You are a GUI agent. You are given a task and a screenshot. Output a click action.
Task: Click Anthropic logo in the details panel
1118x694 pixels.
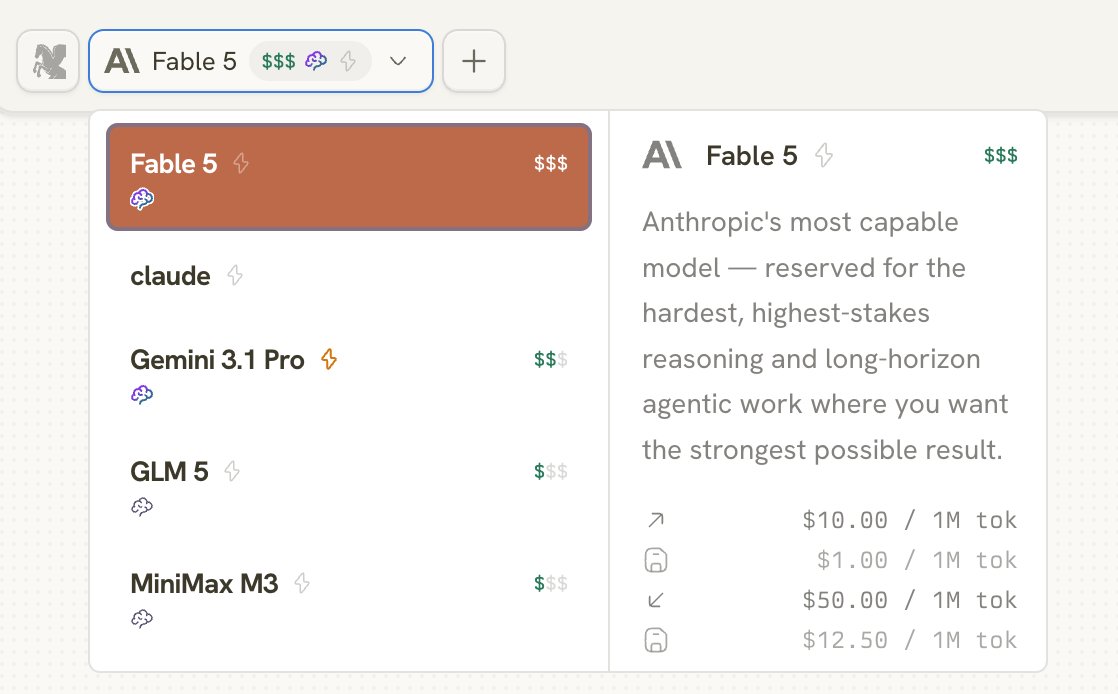pos(662,155)
